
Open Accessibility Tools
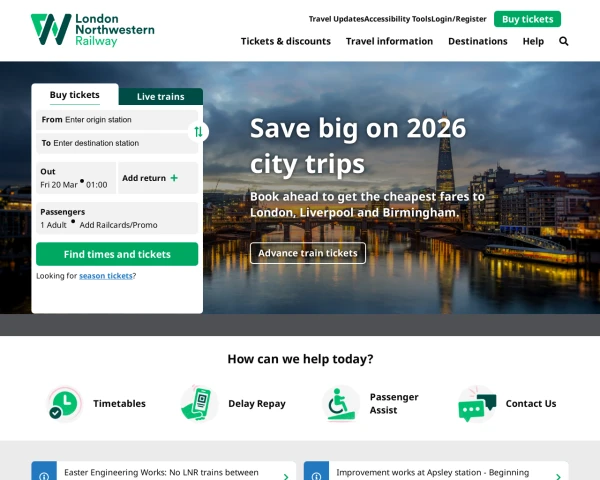coord(398,19)
